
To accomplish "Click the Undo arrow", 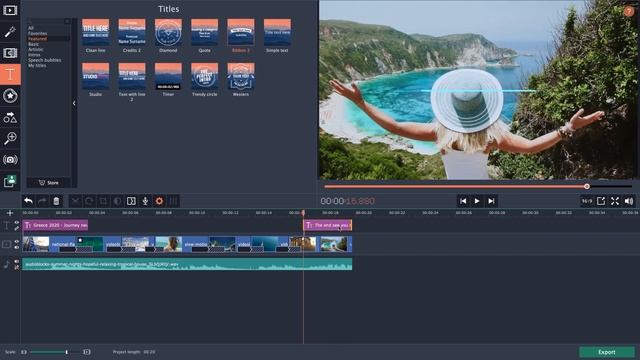I will tap(28, 201).
